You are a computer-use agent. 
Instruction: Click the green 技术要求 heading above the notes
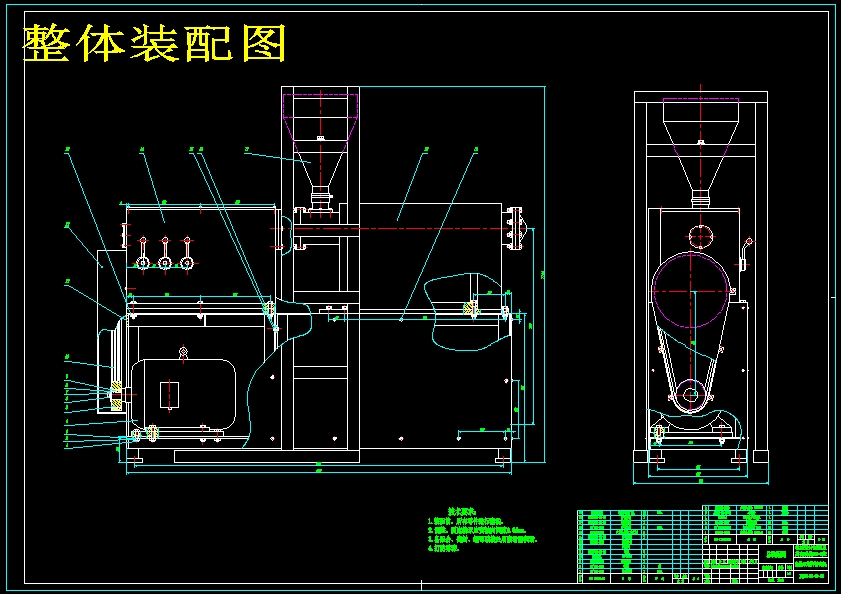click(x=462, y=512)
